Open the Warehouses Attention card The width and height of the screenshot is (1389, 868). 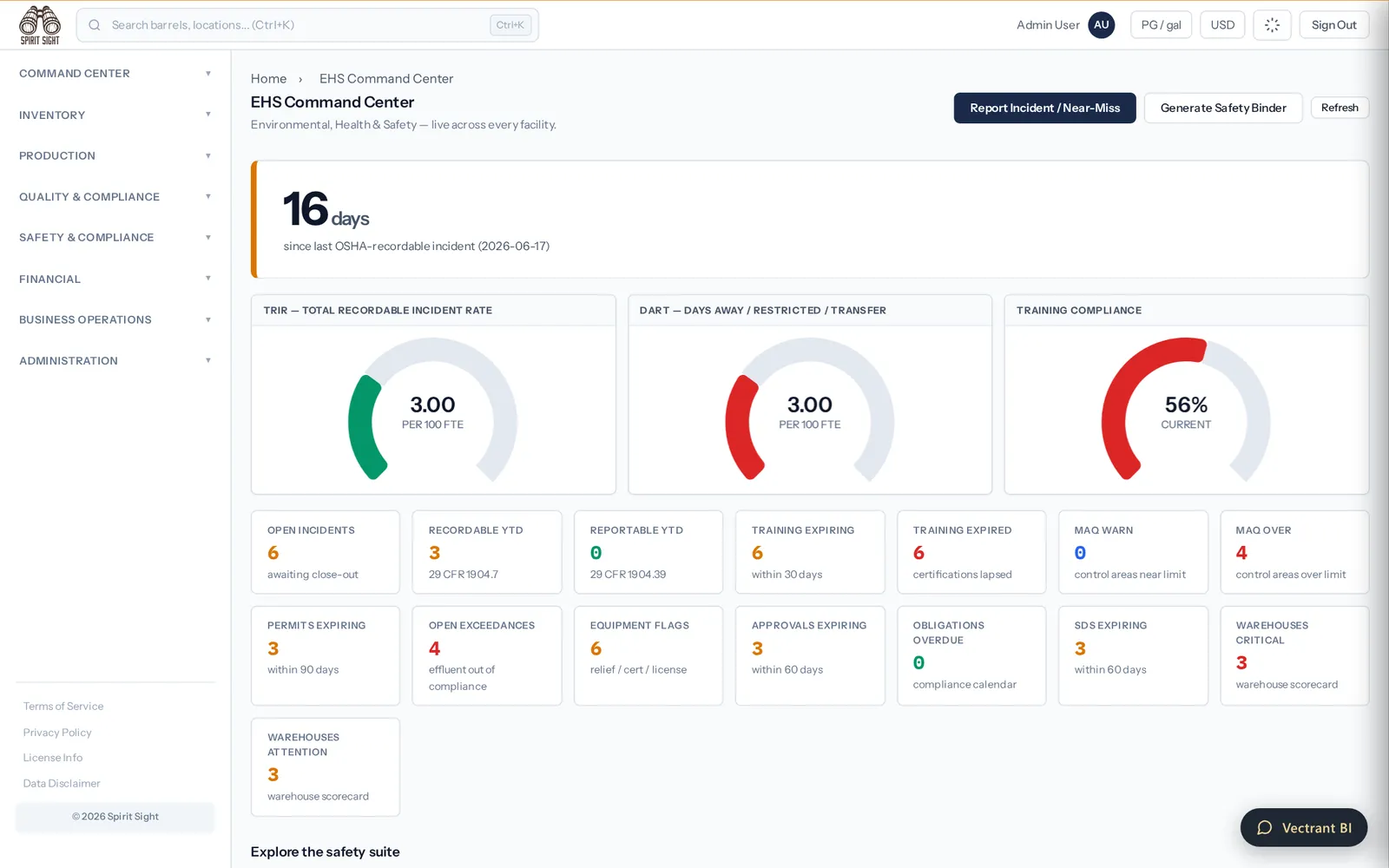[x=326, y=767]
